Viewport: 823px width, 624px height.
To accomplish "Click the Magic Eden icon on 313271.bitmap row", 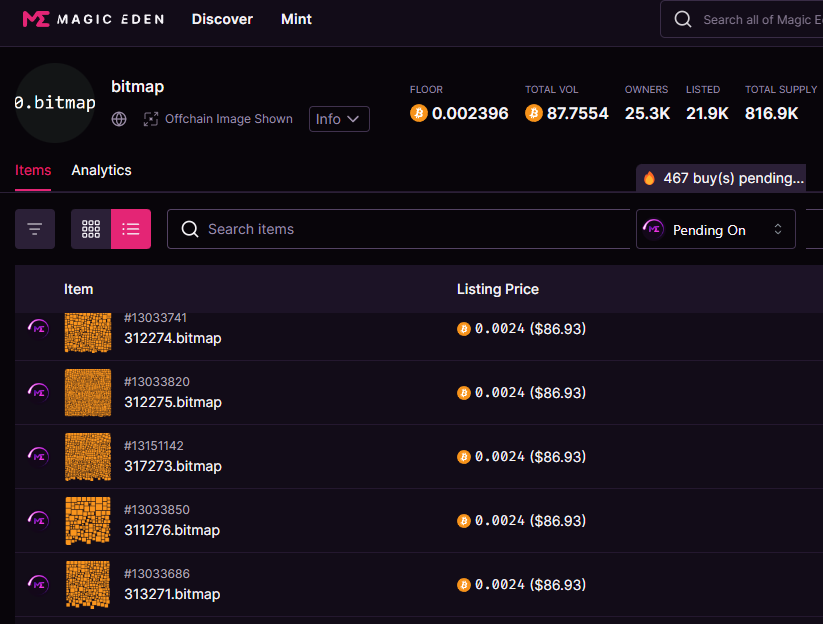I will [x=38, y=585].
